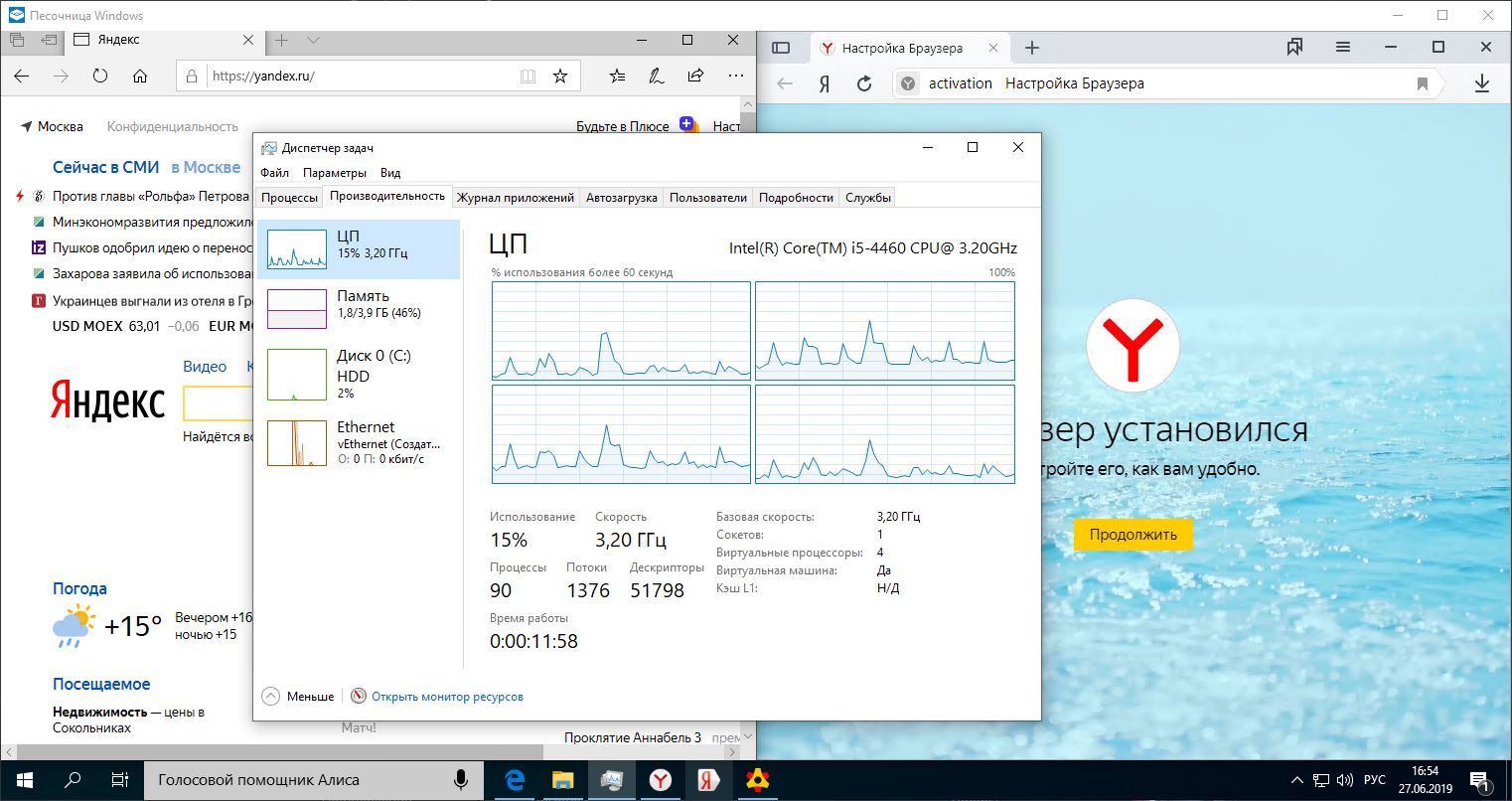Collapse Task Manager with the Меньше button
1512x801 pixels.
[298, 696]
